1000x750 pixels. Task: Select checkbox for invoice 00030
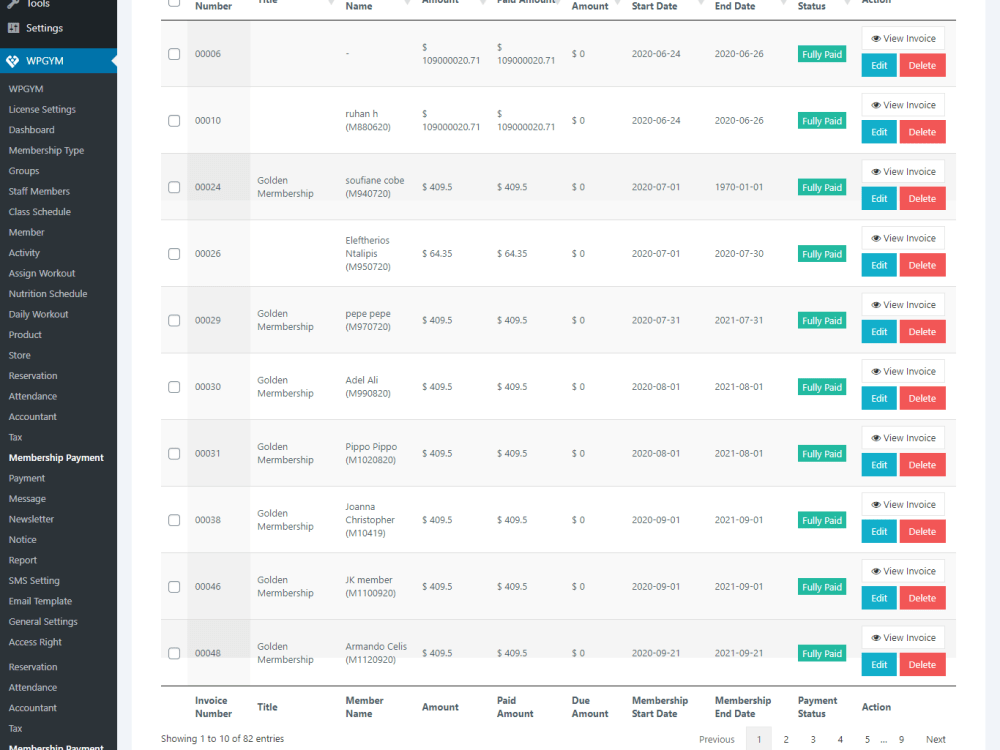click(x=174, y=387)
